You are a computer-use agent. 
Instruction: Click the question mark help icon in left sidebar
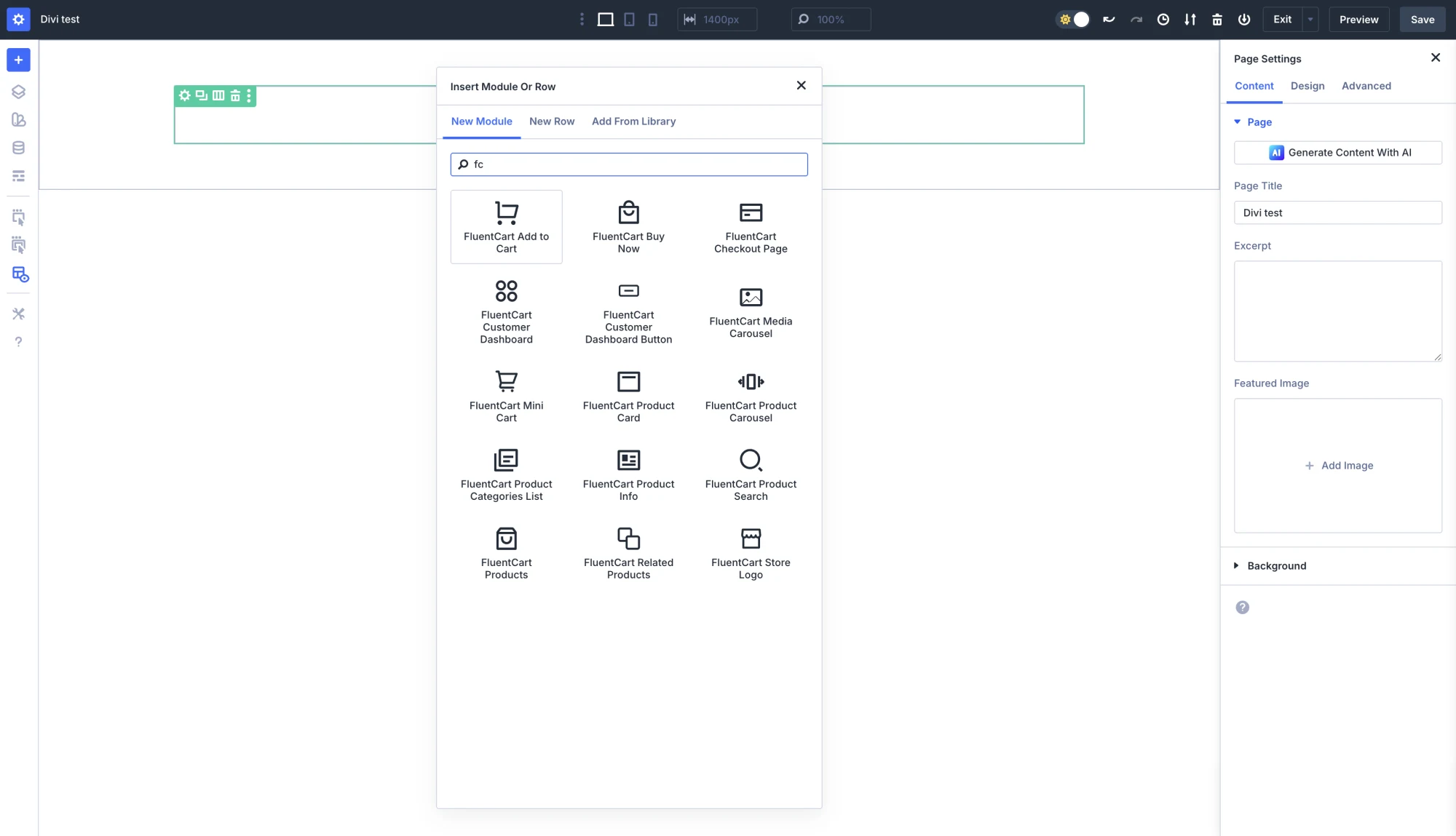(18, 342)
